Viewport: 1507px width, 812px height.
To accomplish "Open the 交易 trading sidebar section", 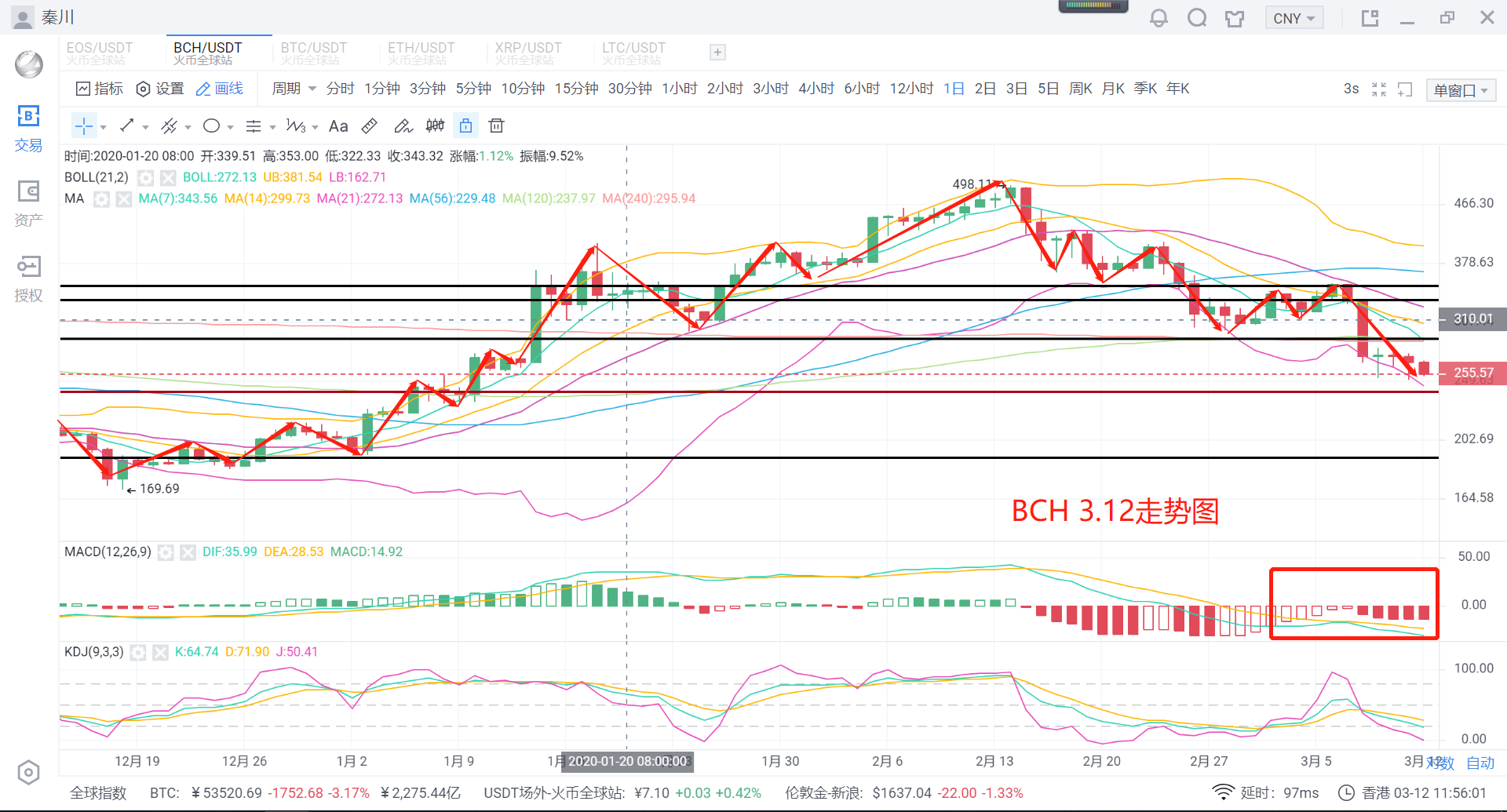I will click(x=28, y=128).
